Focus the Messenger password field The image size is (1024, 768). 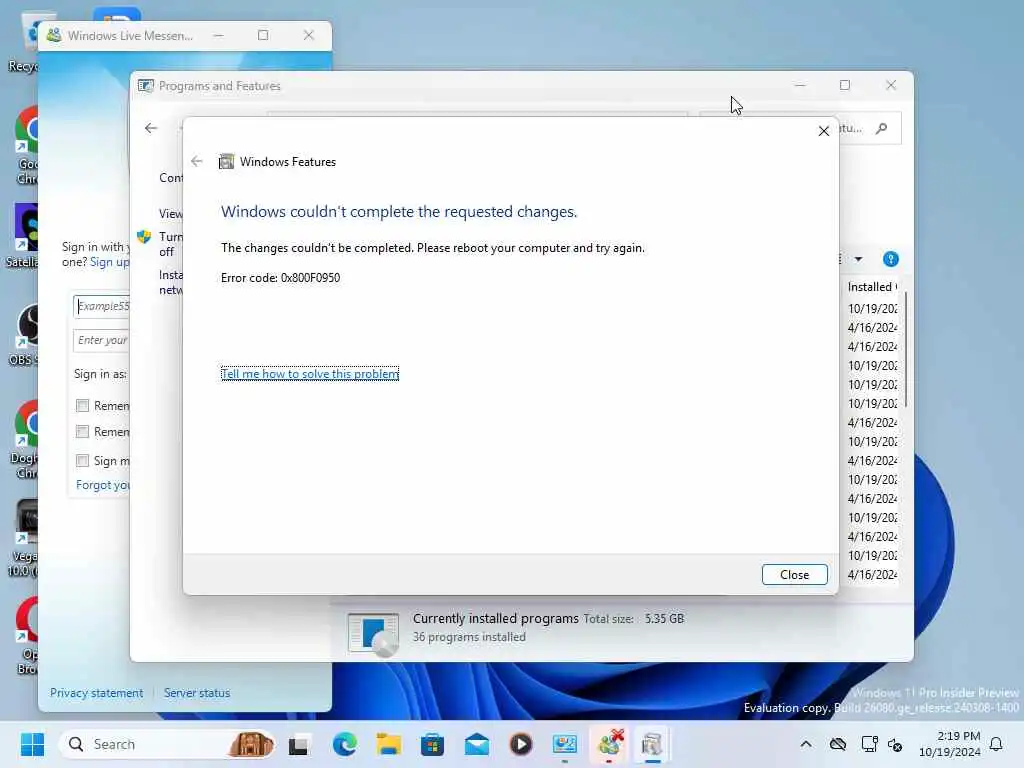click(101, 340)
